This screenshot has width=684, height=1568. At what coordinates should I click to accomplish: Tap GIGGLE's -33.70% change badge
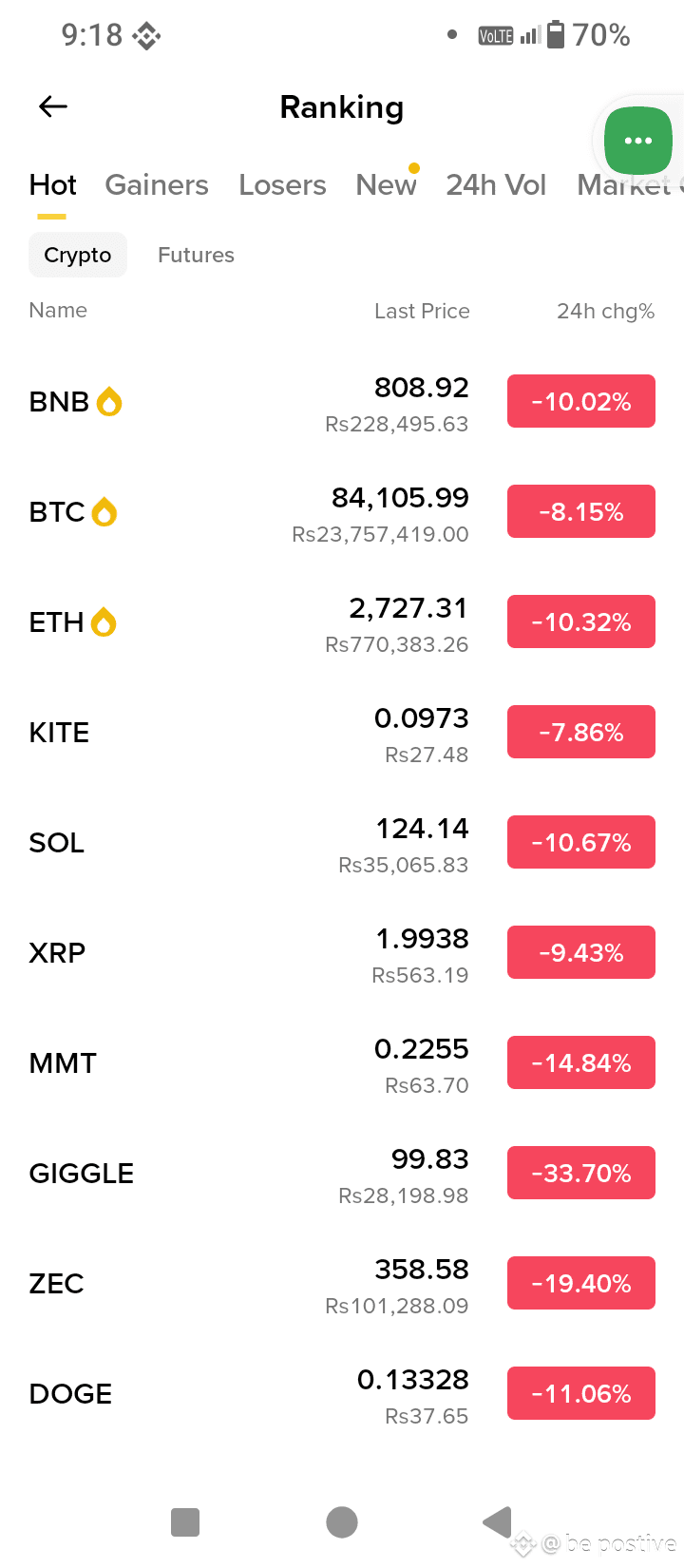[581, 1174]
